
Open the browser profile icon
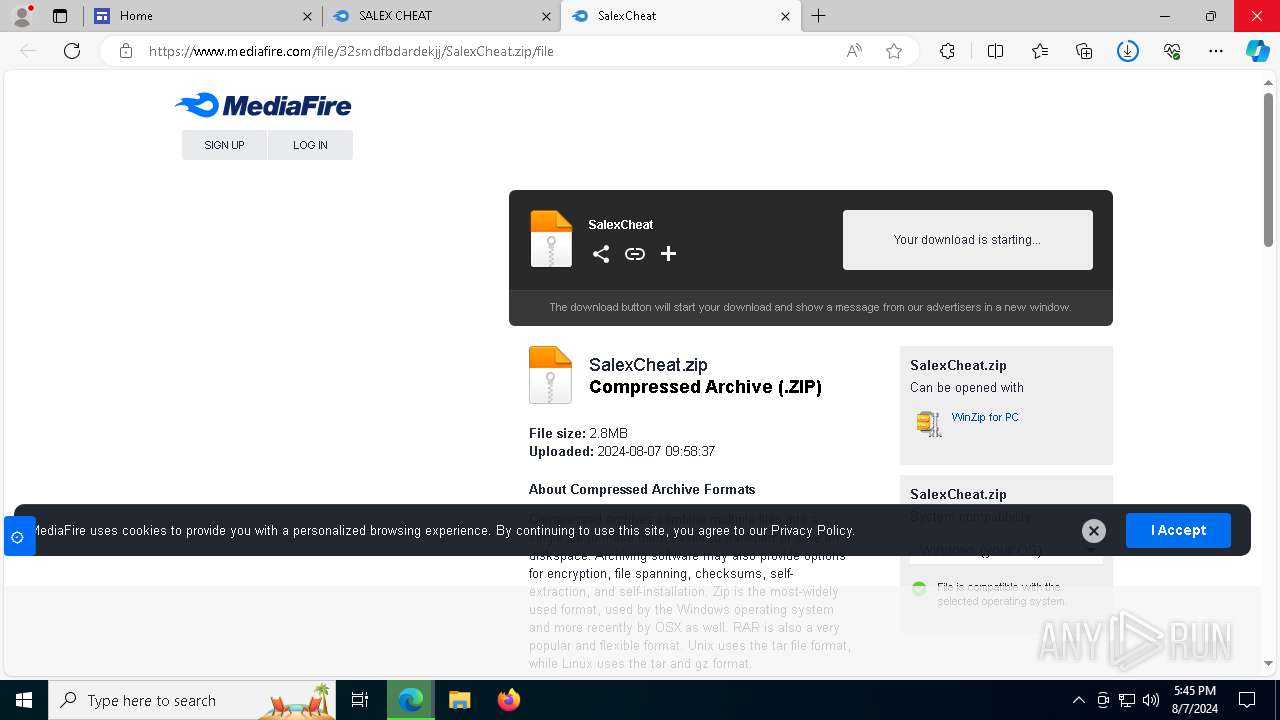click(x=21, y=16)
